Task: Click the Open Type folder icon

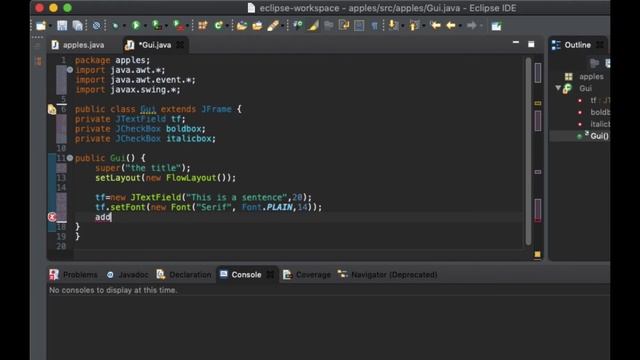Action: [x=242, y=26]
